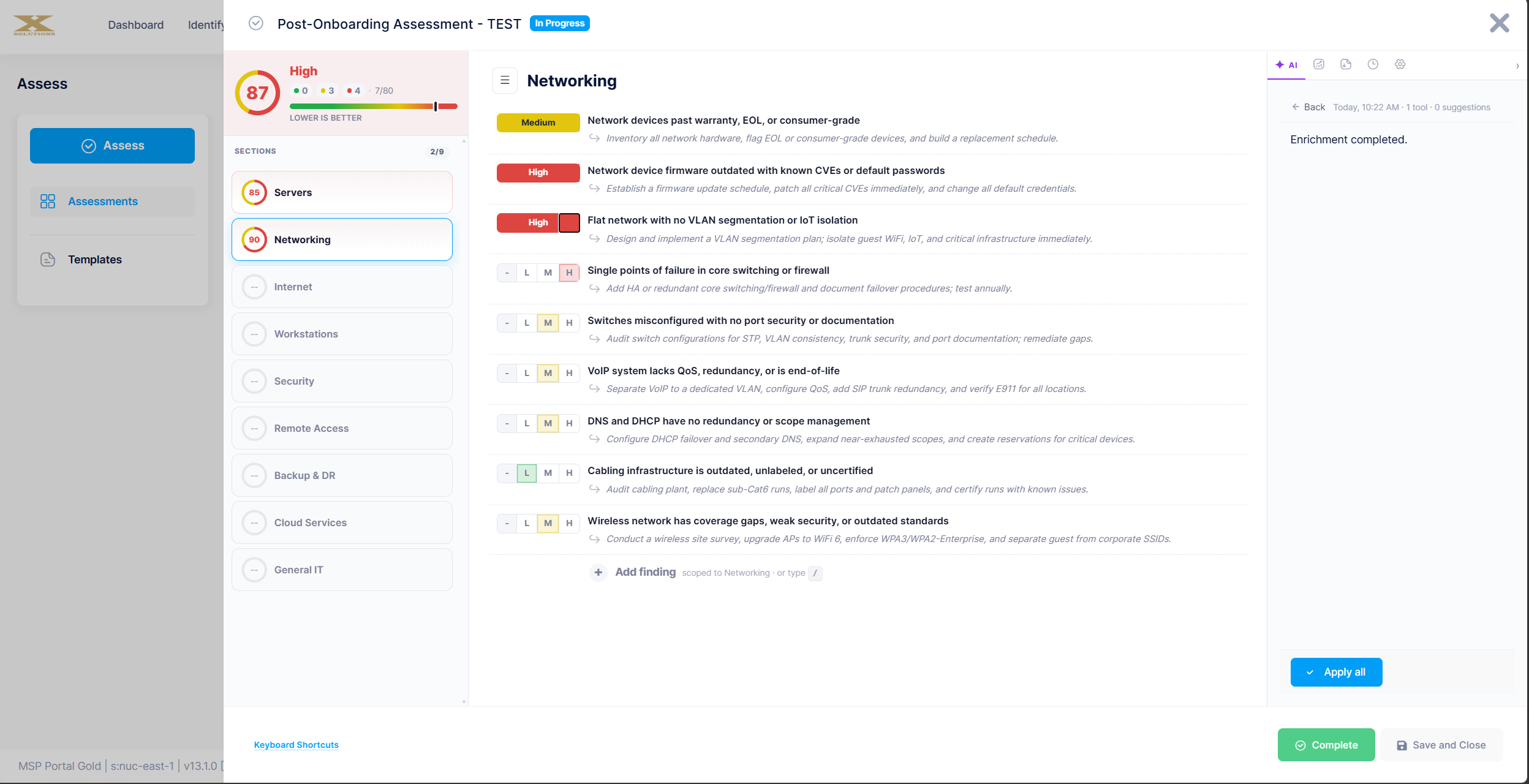Open the Cloud Services section
Viewport: 1529px width, 784px height.
tap(342, 522)
